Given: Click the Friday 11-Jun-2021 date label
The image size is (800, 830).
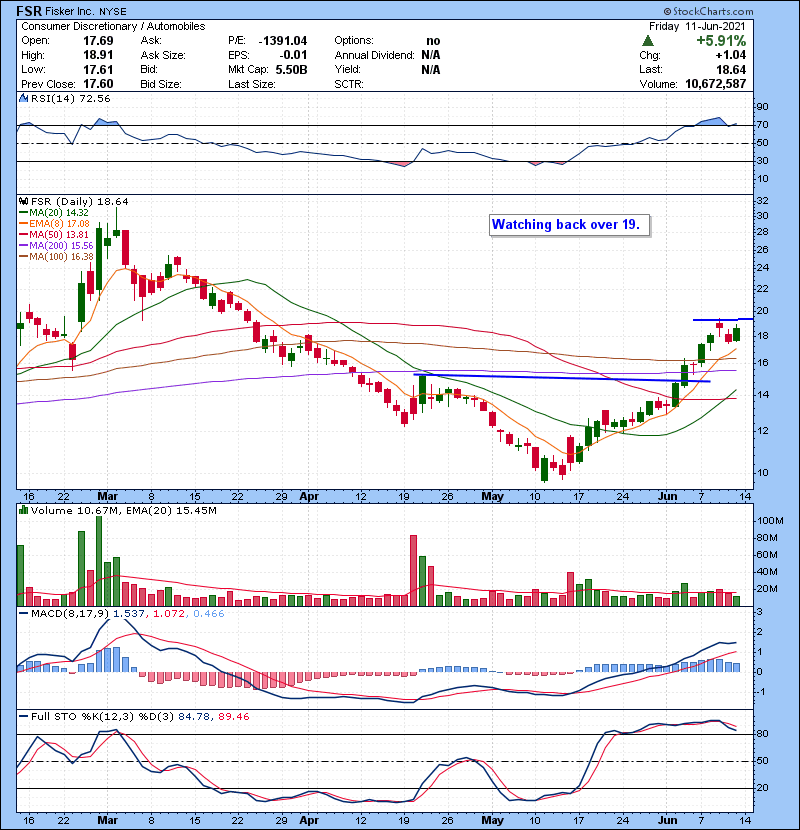Looking at the screenshot, I should click(x=697, y=26).
